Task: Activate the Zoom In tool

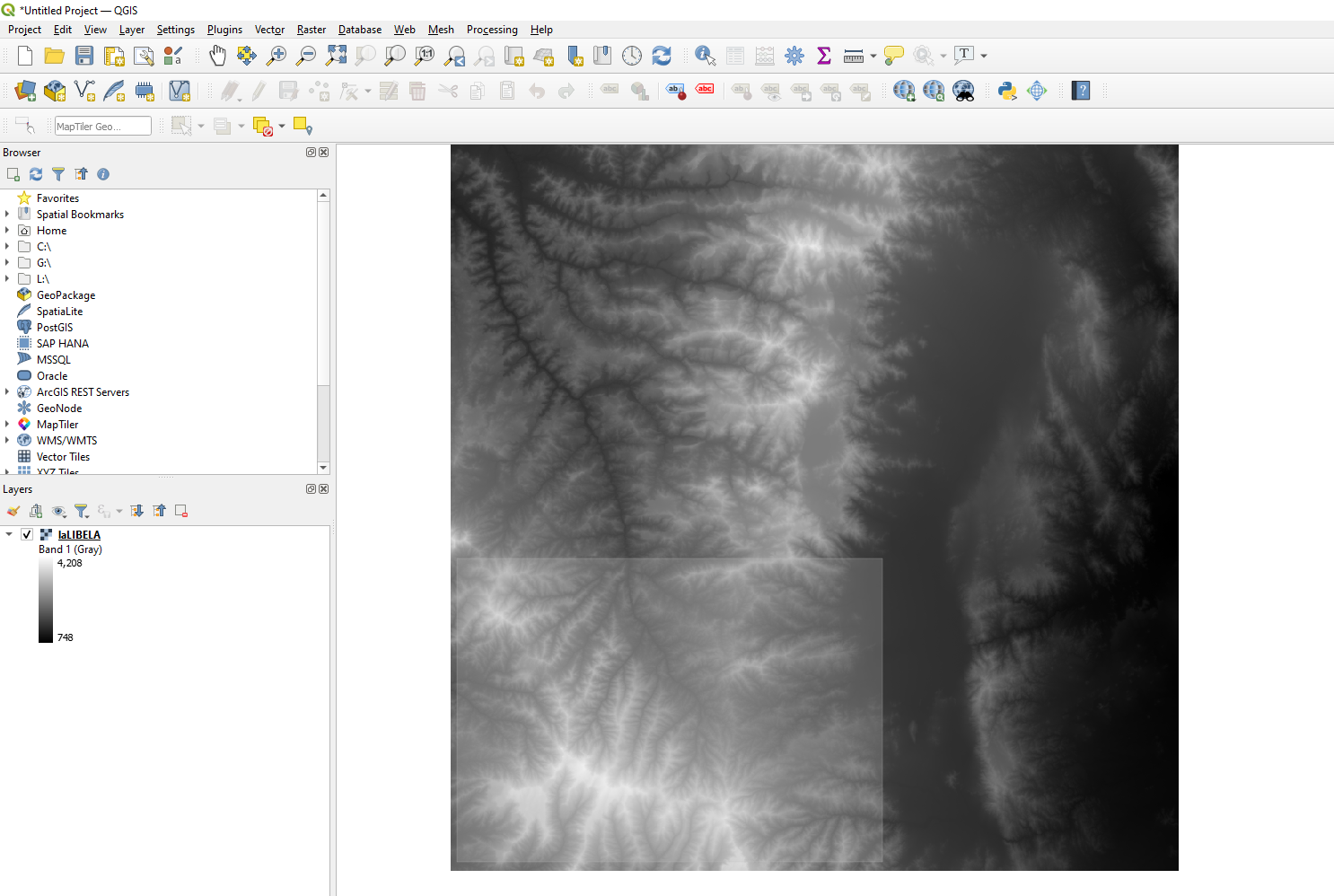Action: click(x=276, y=55)
